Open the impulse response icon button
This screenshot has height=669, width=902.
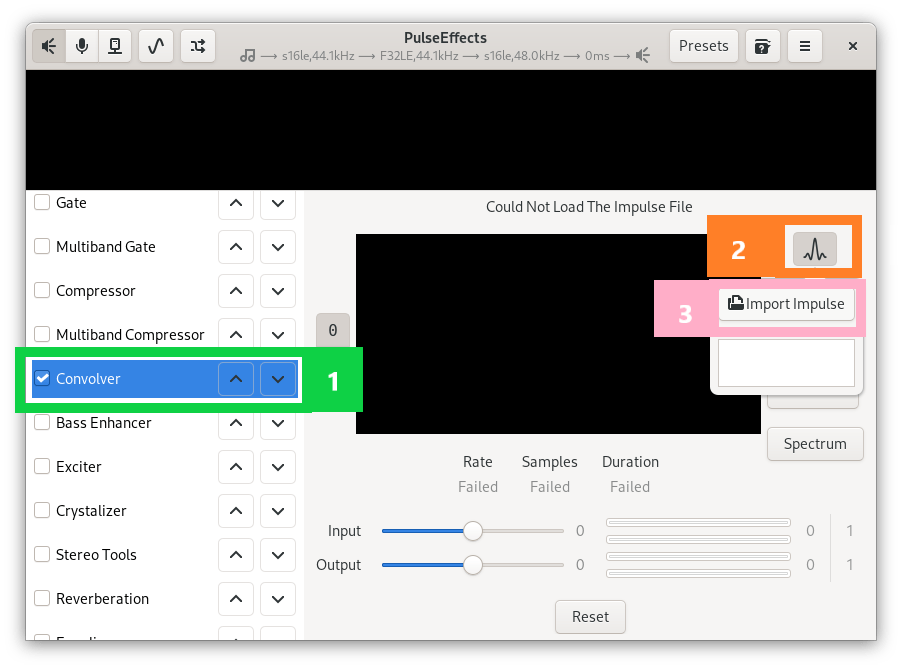coord(815,249)
